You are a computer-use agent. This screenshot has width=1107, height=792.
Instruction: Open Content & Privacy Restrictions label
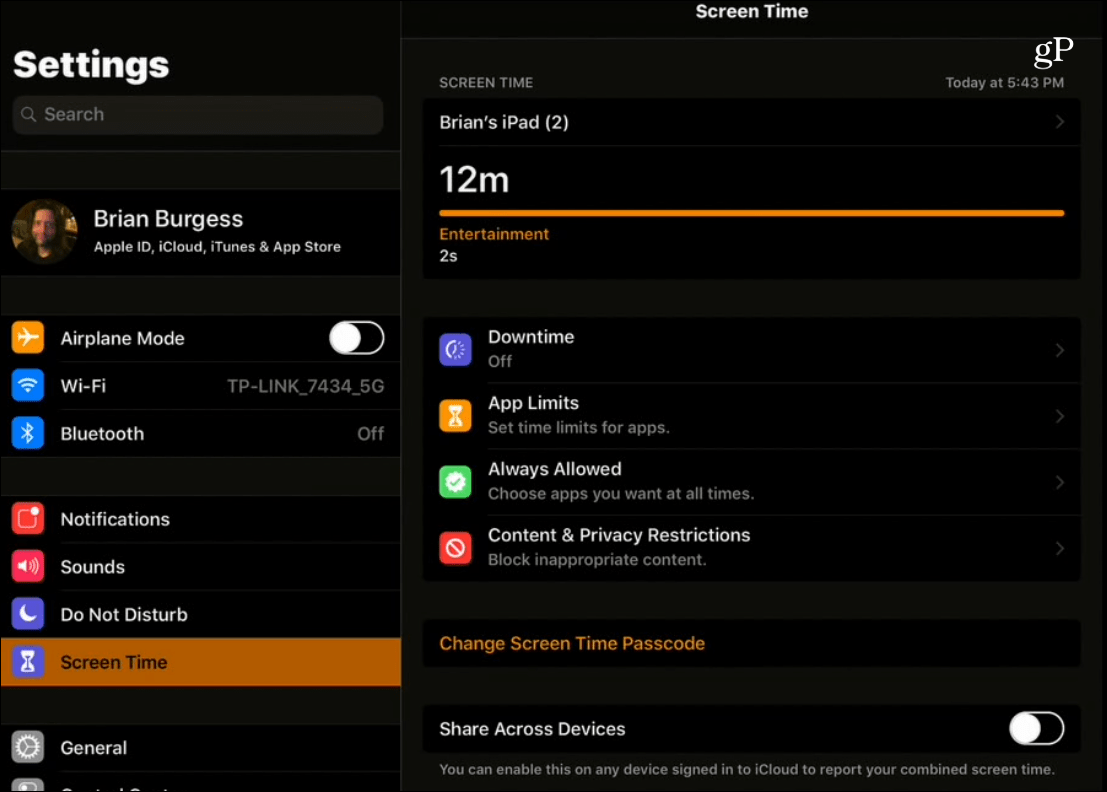click(x=619, y=535)
